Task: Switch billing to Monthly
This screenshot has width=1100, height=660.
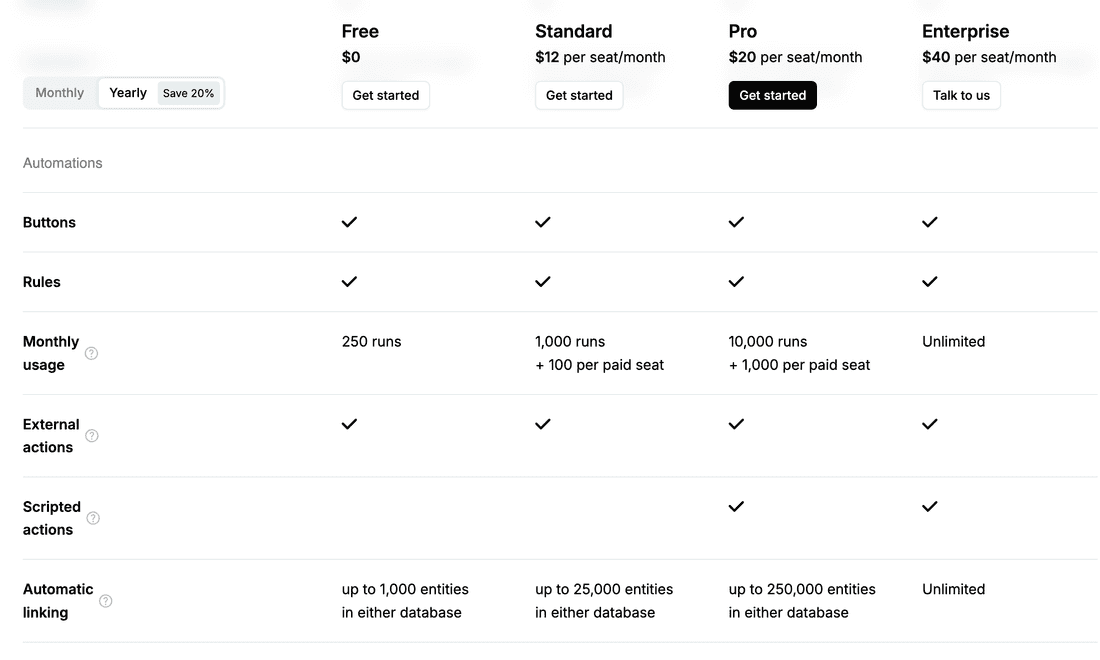Action: [60, 93]
